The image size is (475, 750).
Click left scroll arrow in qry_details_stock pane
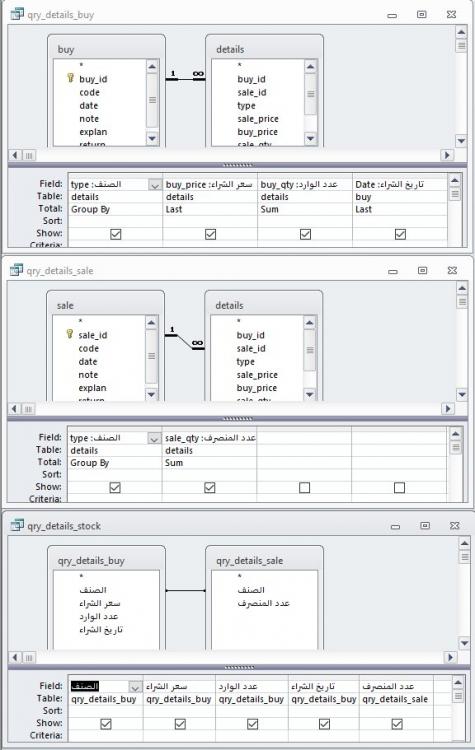(x=15, y=657)
